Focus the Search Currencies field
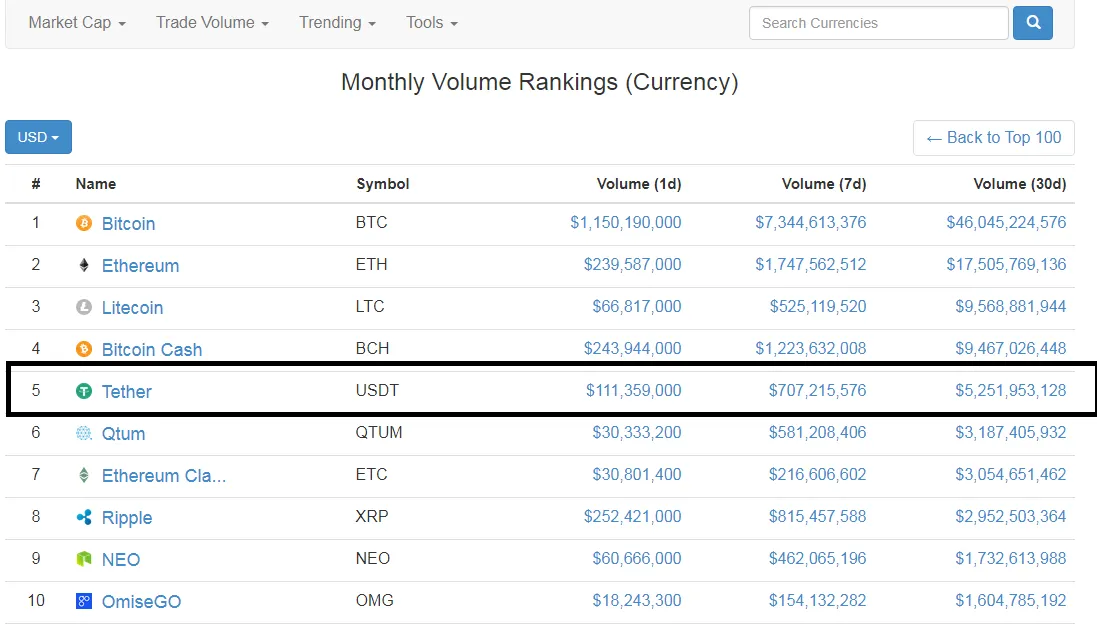Screen dimensions: 1097x630 879,23
